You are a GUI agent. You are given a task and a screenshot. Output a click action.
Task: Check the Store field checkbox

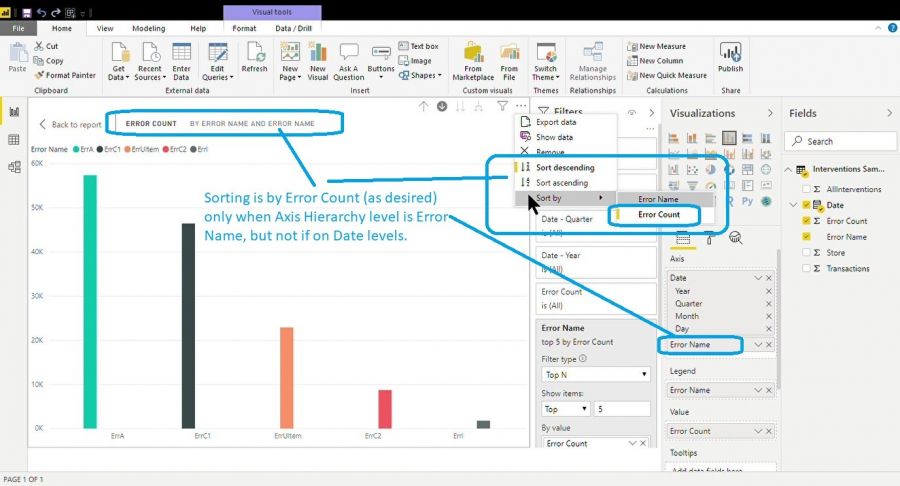tap(806, 252)
